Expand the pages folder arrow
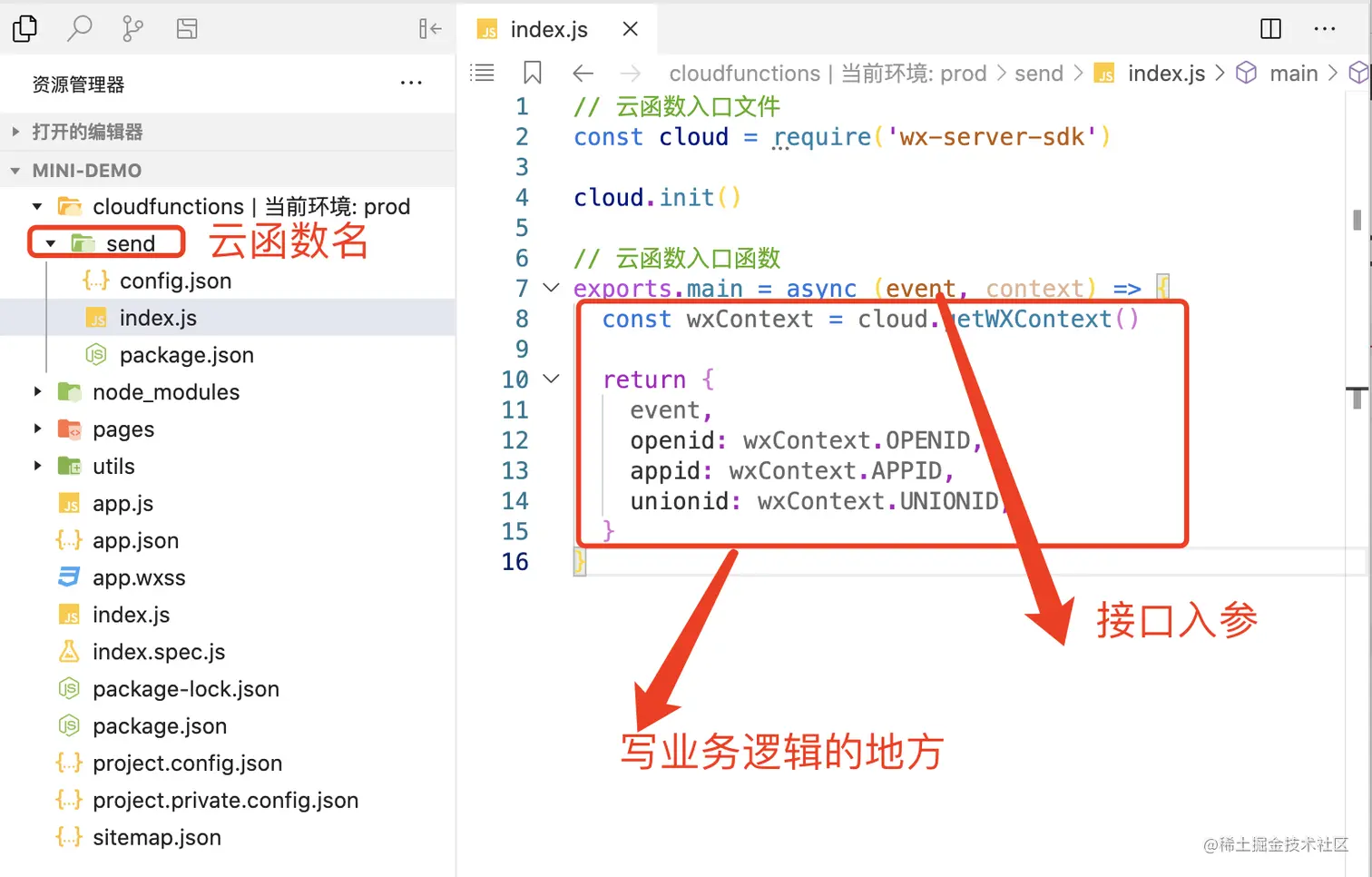 [37, 429]
